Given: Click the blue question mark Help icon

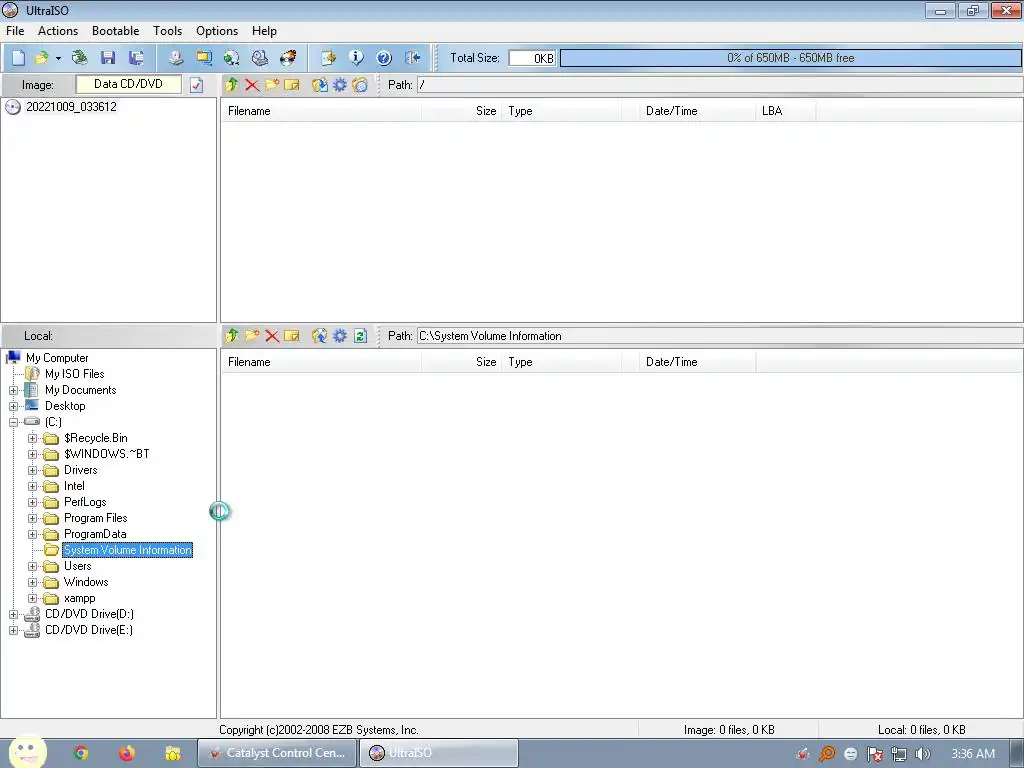Looking at the screenshot, I should click(x=384, y=58).
